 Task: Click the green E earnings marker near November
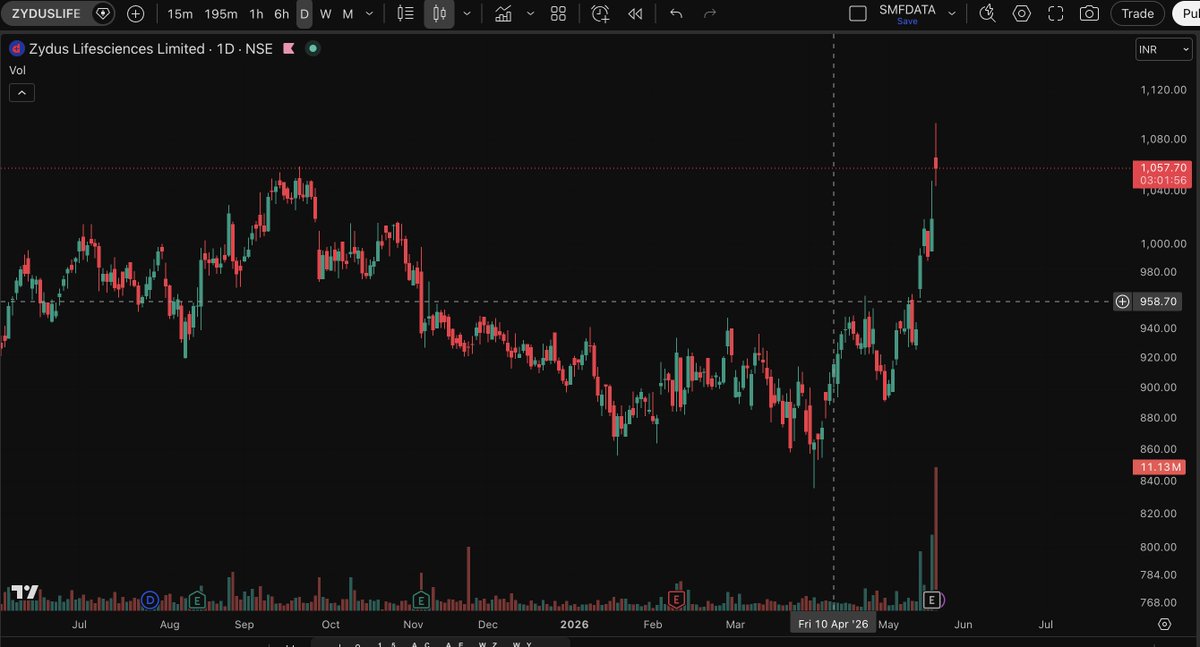pos(421,600)
